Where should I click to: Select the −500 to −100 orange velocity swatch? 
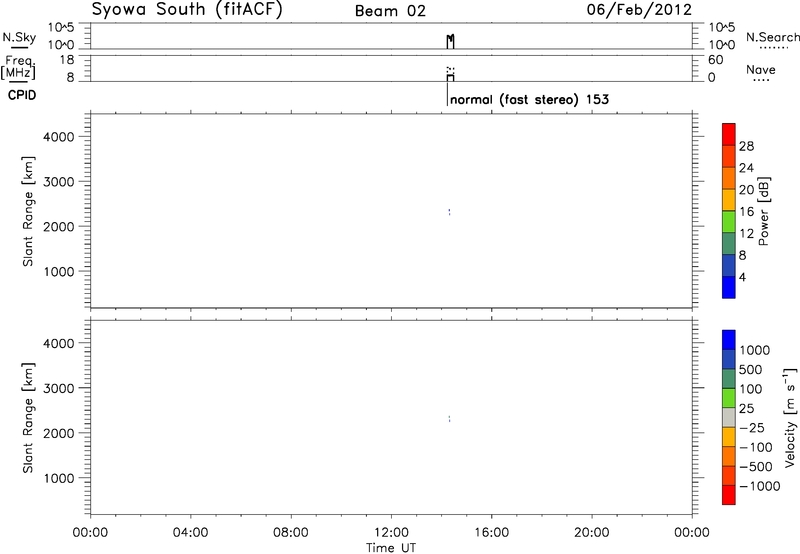coord(729,456)
